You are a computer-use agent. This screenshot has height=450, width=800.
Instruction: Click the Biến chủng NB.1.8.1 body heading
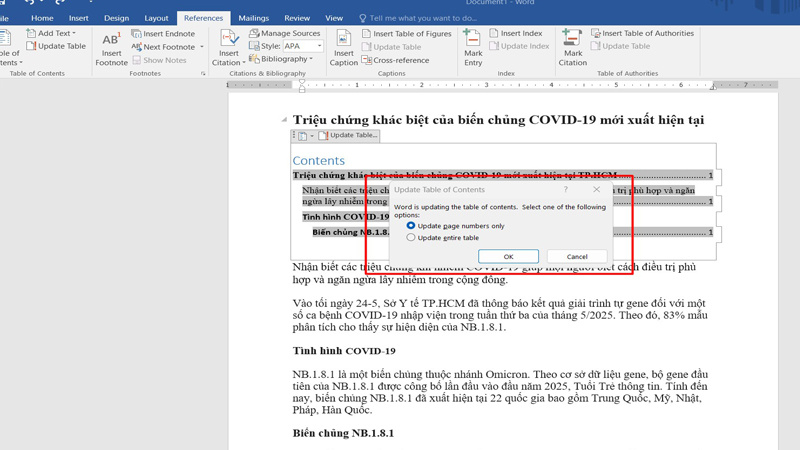(x=343, y=433)
